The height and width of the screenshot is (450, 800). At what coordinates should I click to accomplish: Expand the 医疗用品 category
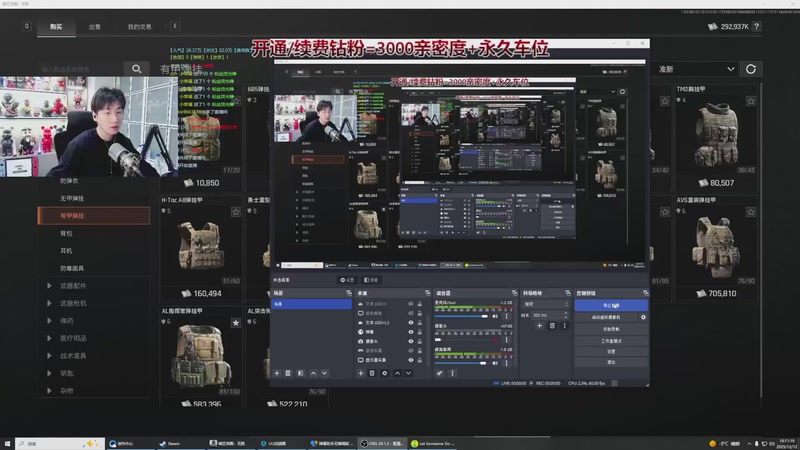tap(49, 338)
